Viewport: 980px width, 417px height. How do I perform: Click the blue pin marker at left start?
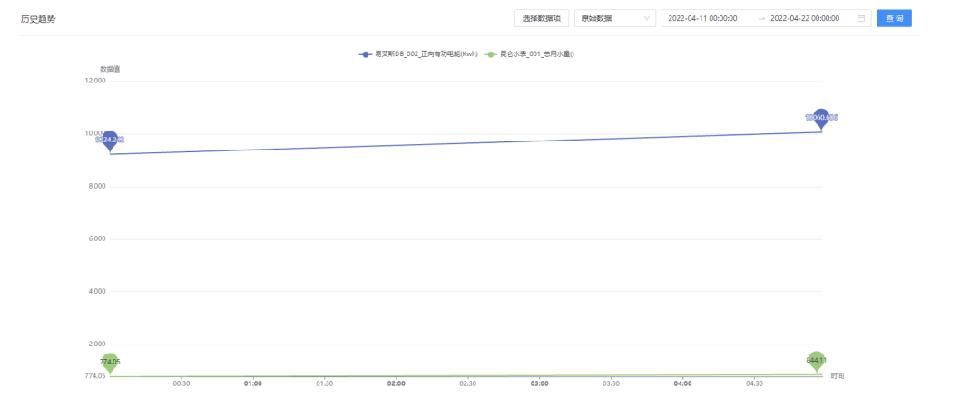point(110,140)
